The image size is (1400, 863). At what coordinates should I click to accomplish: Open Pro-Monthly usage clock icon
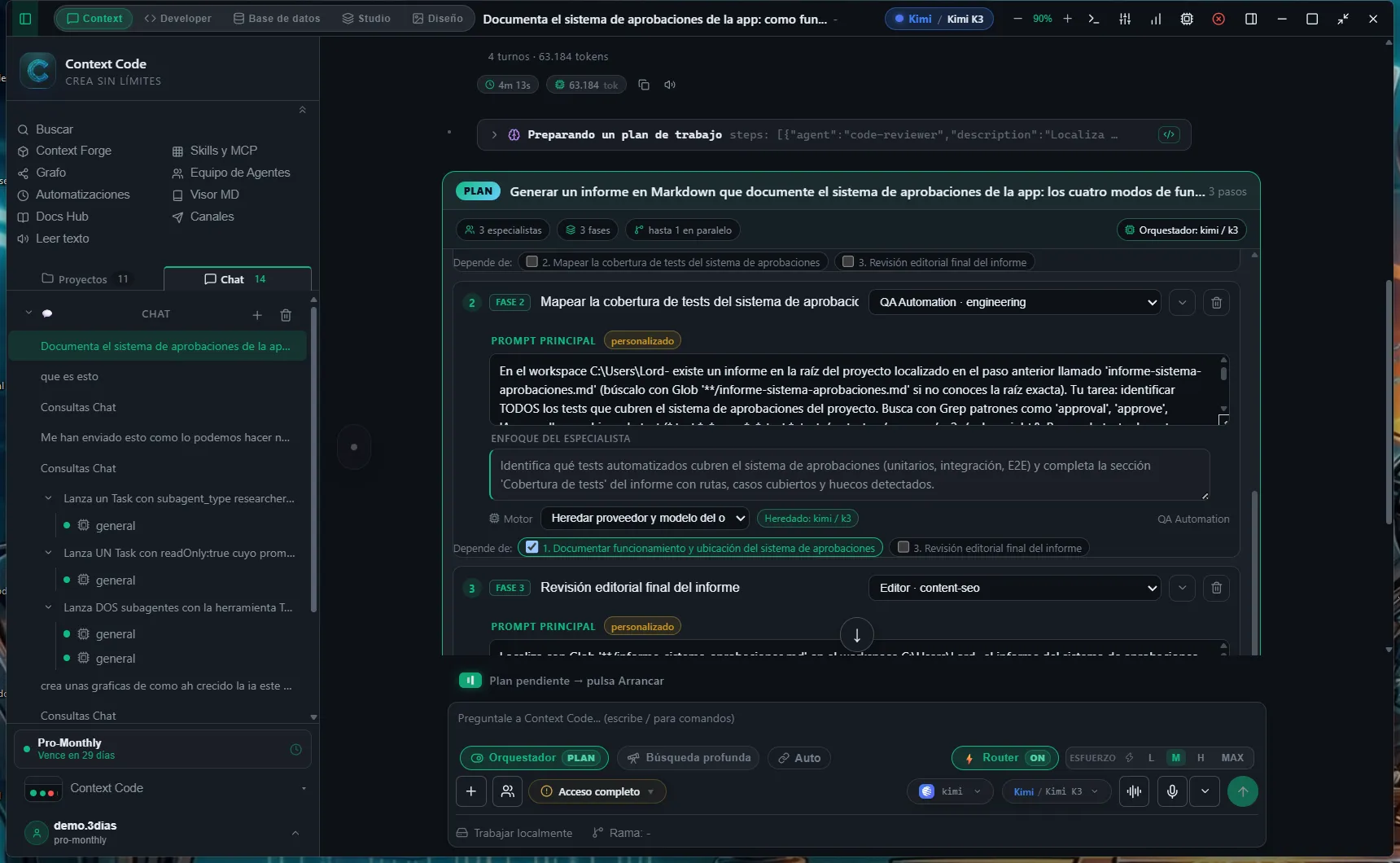point(295,750)
